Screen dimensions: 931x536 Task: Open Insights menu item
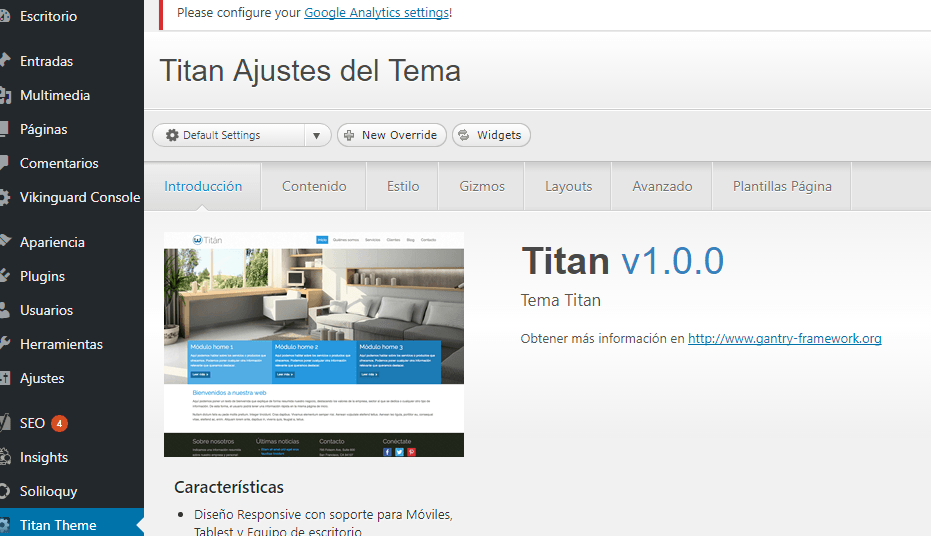43,457
